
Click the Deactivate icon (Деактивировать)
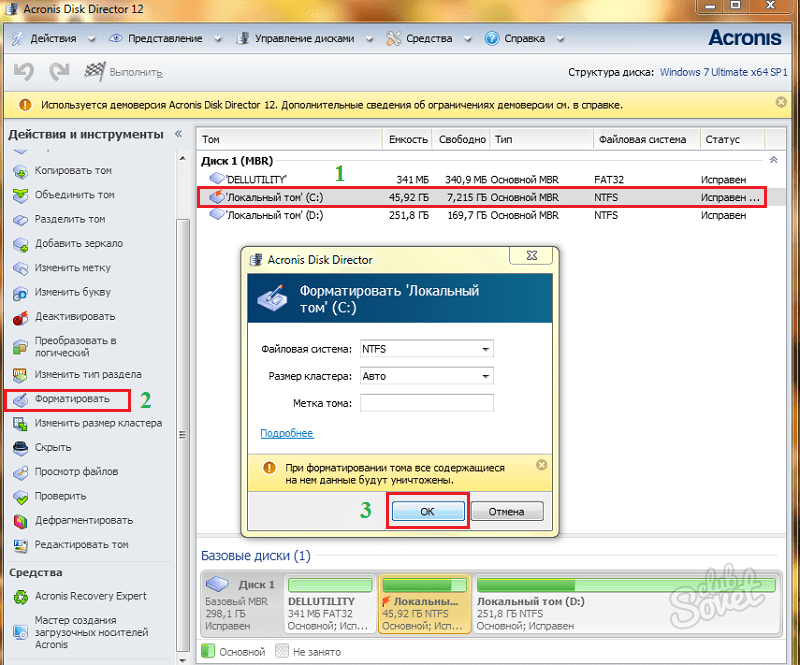(20, 317)
